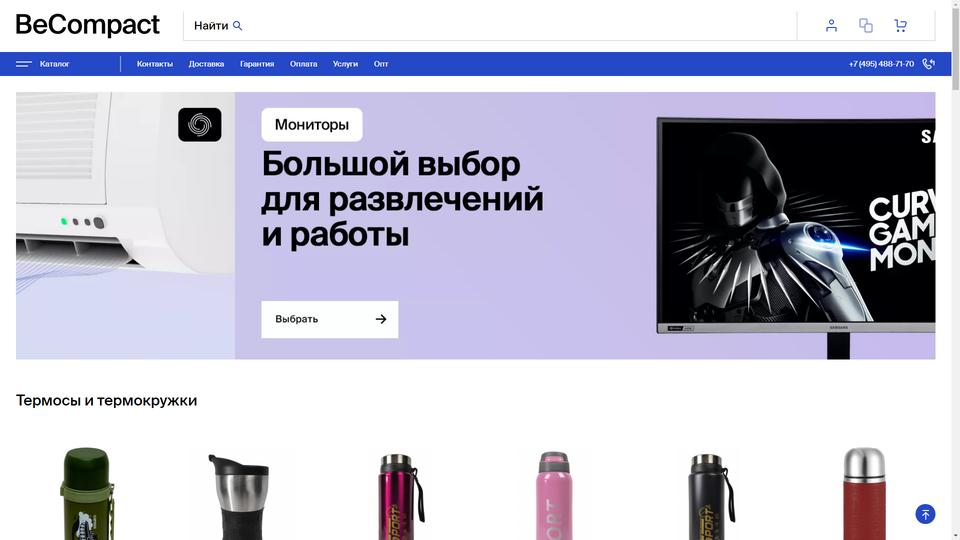Open the user account icon
960x540 pixels.
click(831, 25)
